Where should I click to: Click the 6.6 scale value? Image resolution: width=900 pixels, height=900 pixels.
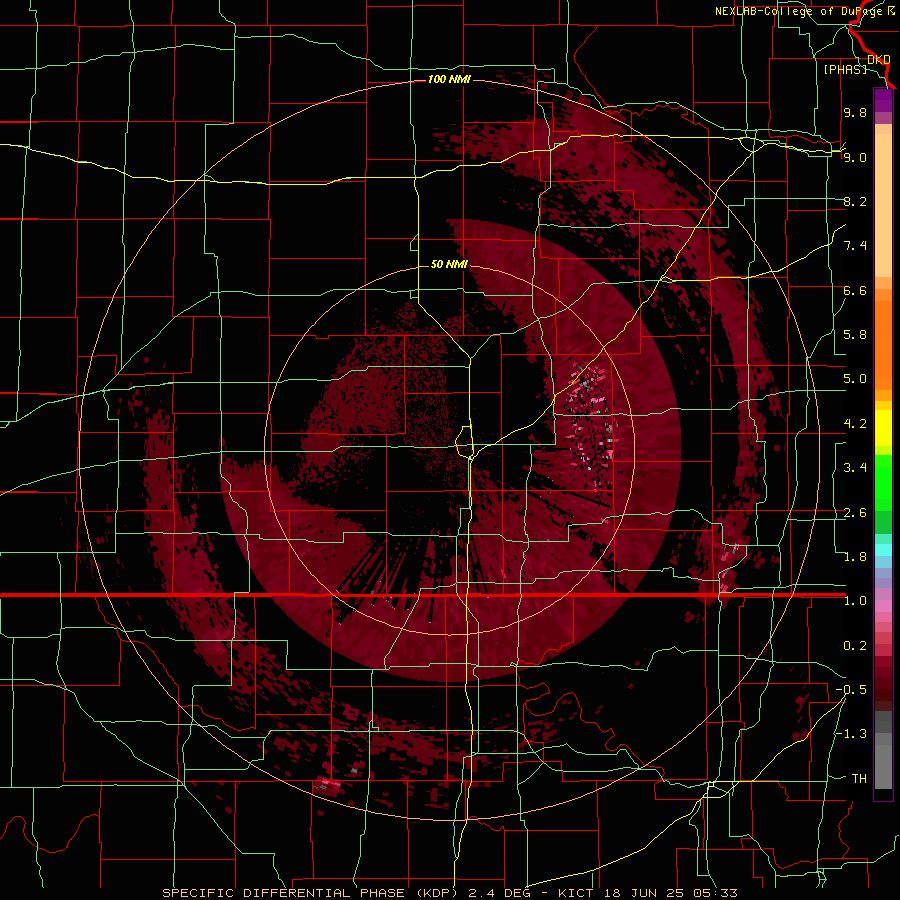point(855,290)
